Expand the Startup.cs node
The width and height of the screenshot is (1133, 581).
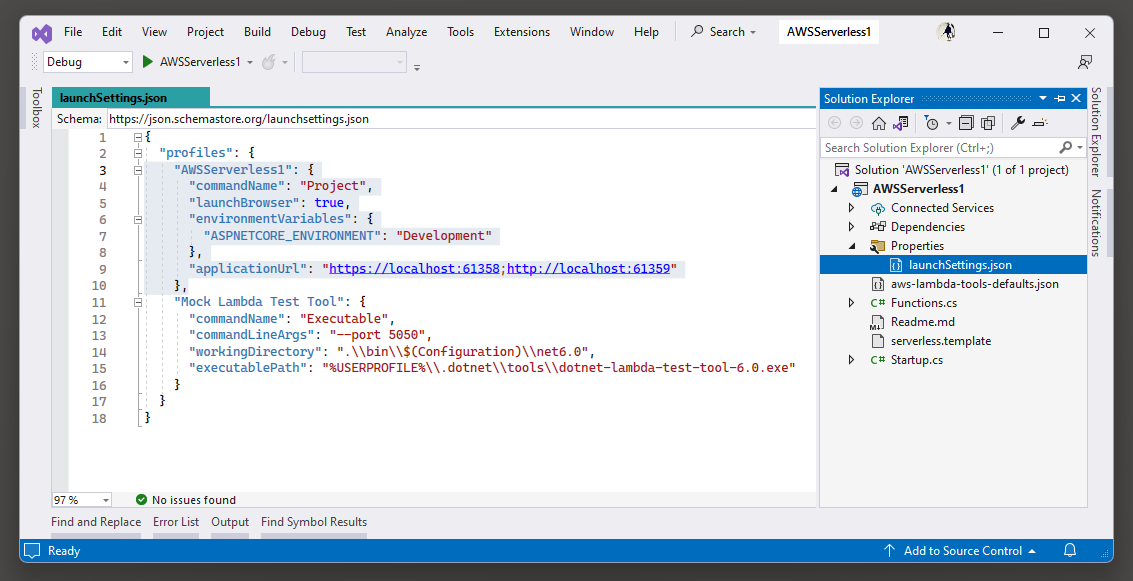[851, 360]
